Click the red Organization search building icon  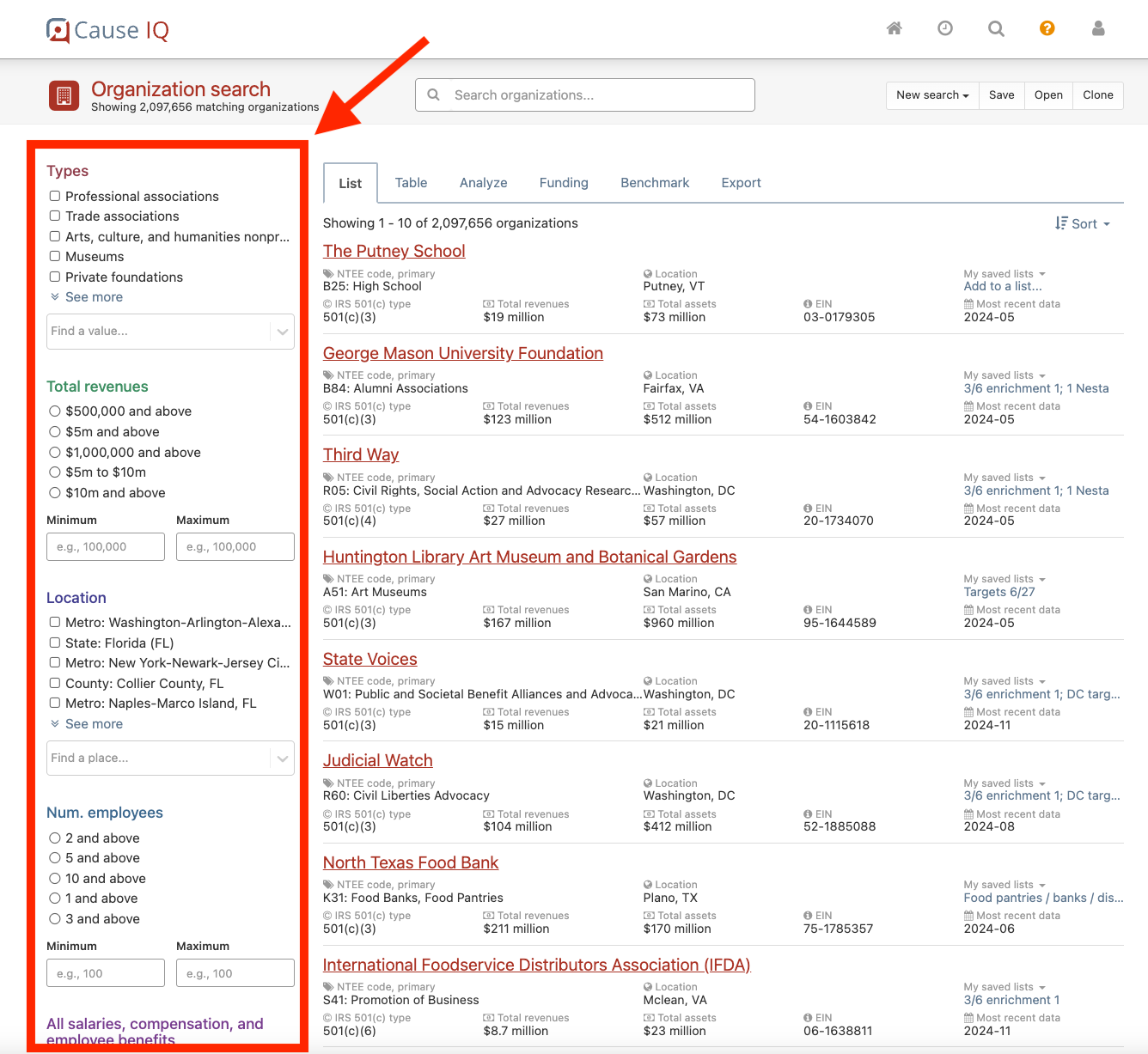(64, 96)
